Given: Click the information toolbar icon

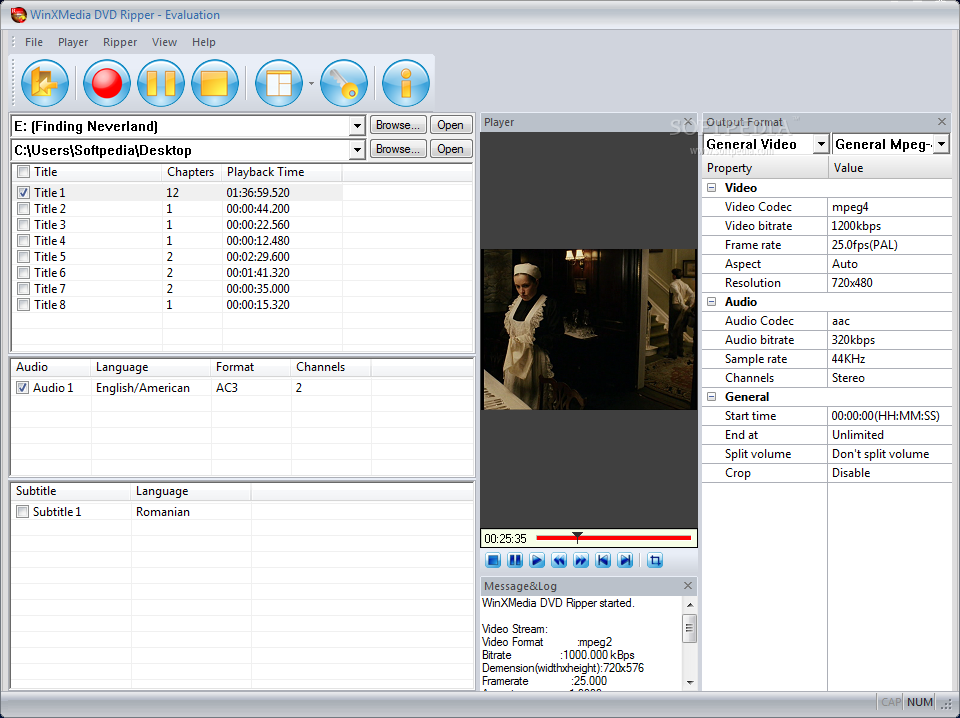Looking at the screenshot, I should click(405, 83).
